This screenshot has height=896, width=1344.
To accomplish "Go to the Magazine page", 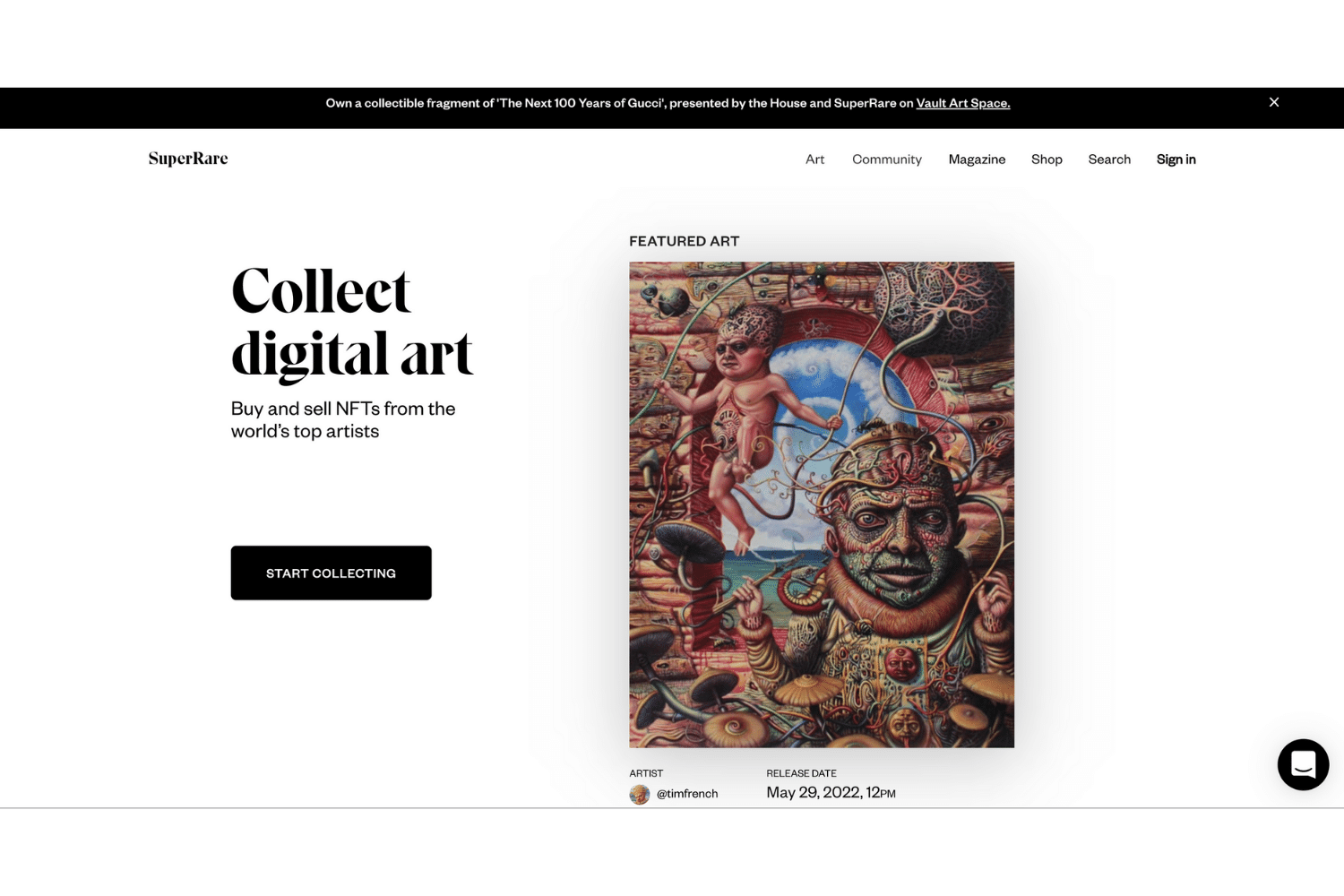I will coord(977,159).
